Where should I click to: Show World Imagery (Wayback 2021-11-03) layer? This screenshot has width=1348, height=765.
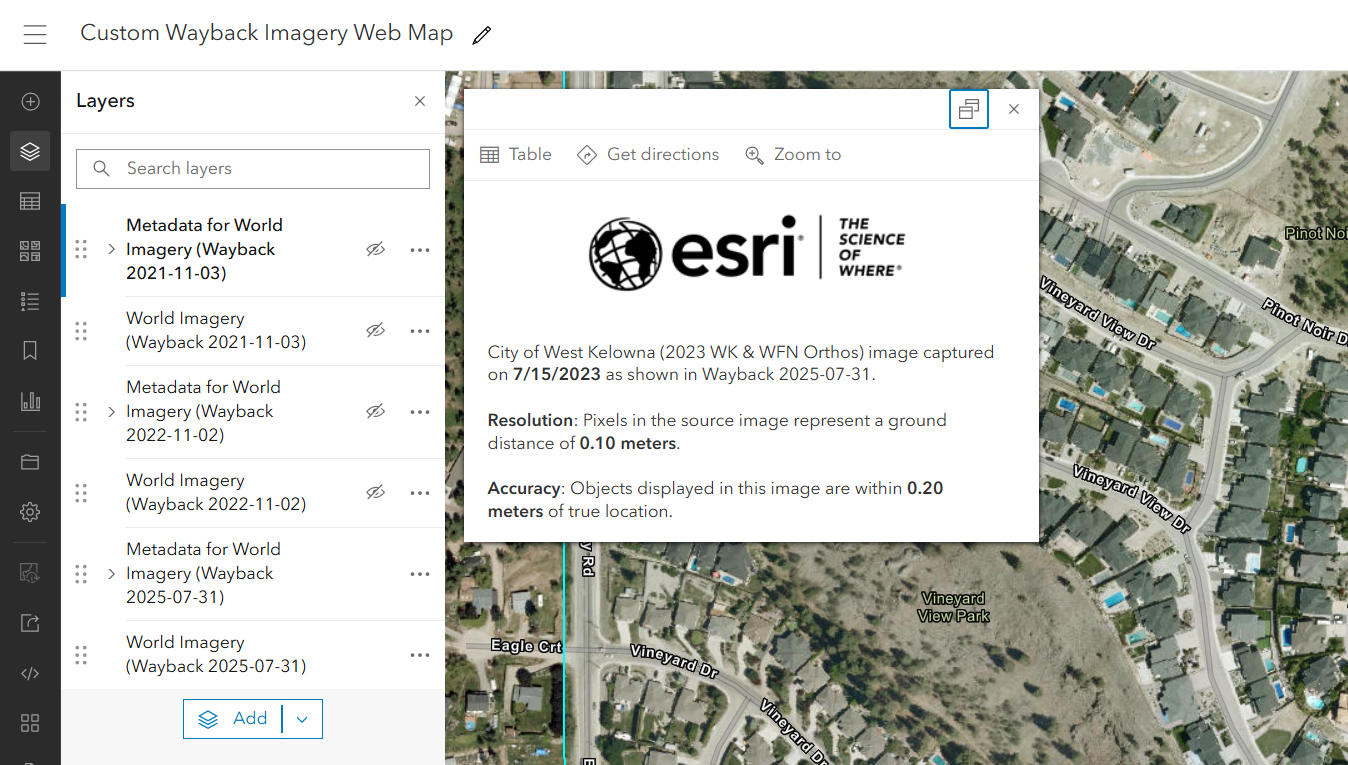376,330
